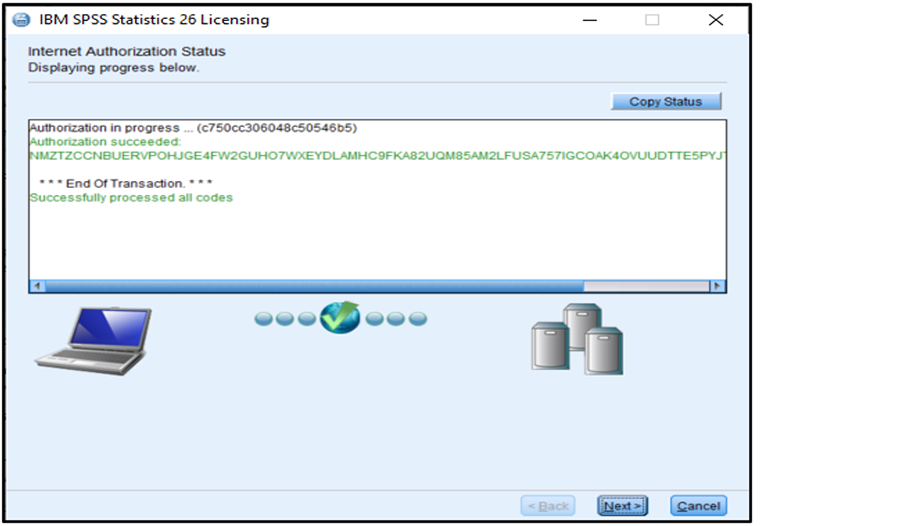Maximize the Licensing window

652,20
